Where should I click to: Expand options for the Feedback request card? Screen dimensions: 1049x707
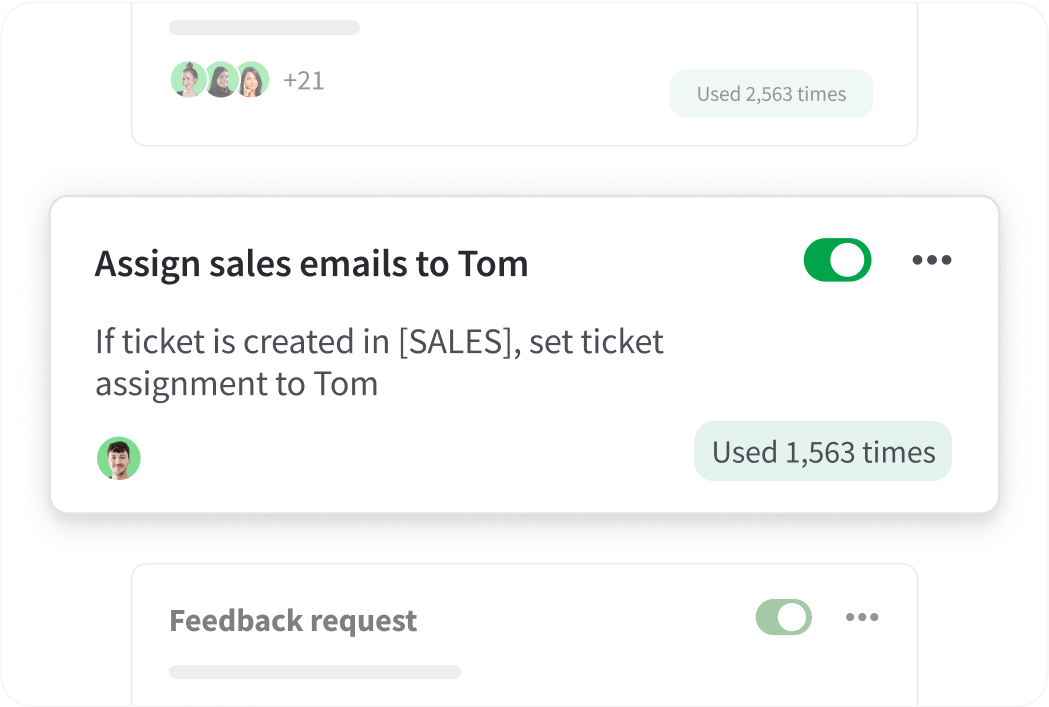[862, 617]
